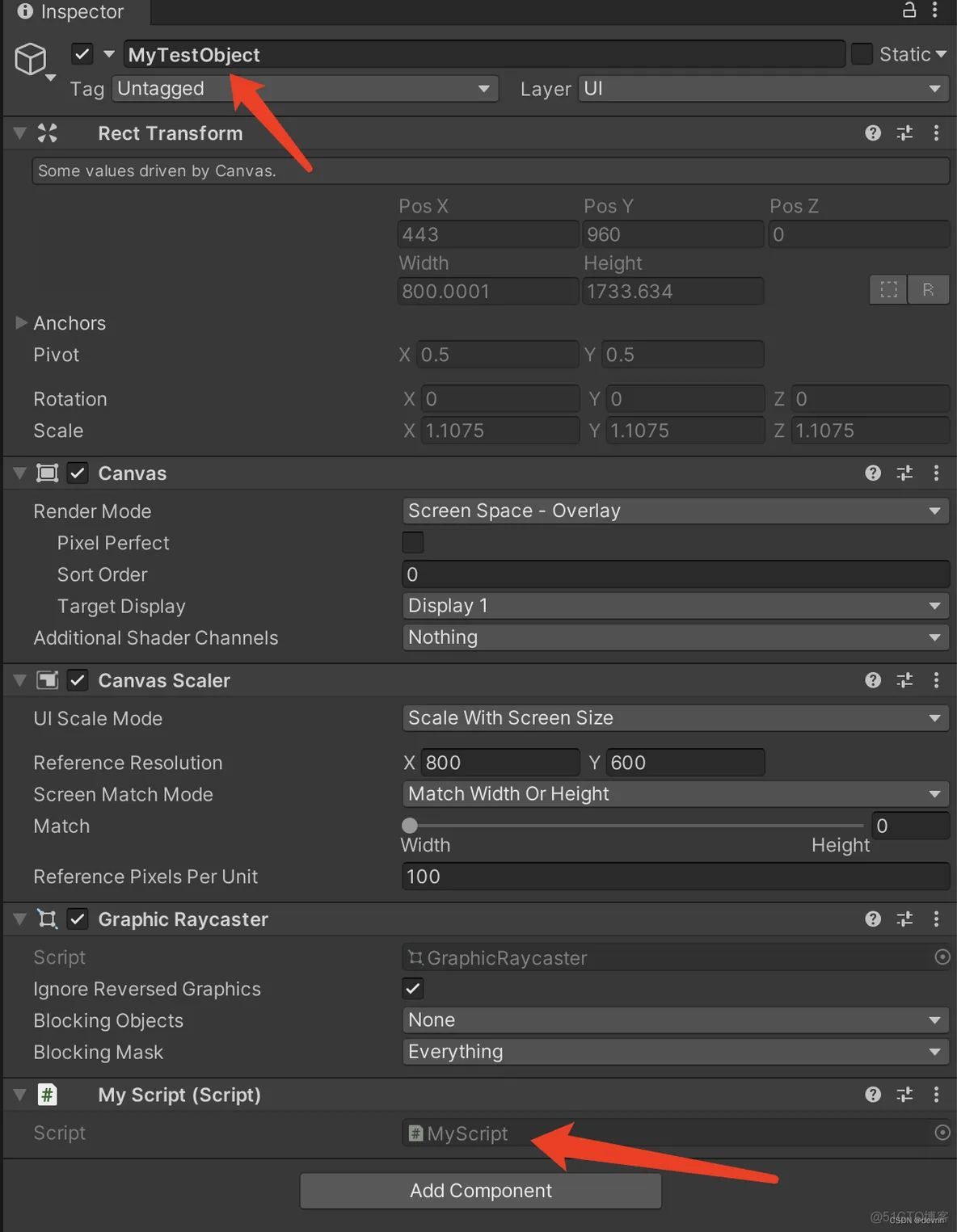The width and height of the screenshot is (957, 1232).
Task: Click the Inspector tab
Action: click(71, 11)
